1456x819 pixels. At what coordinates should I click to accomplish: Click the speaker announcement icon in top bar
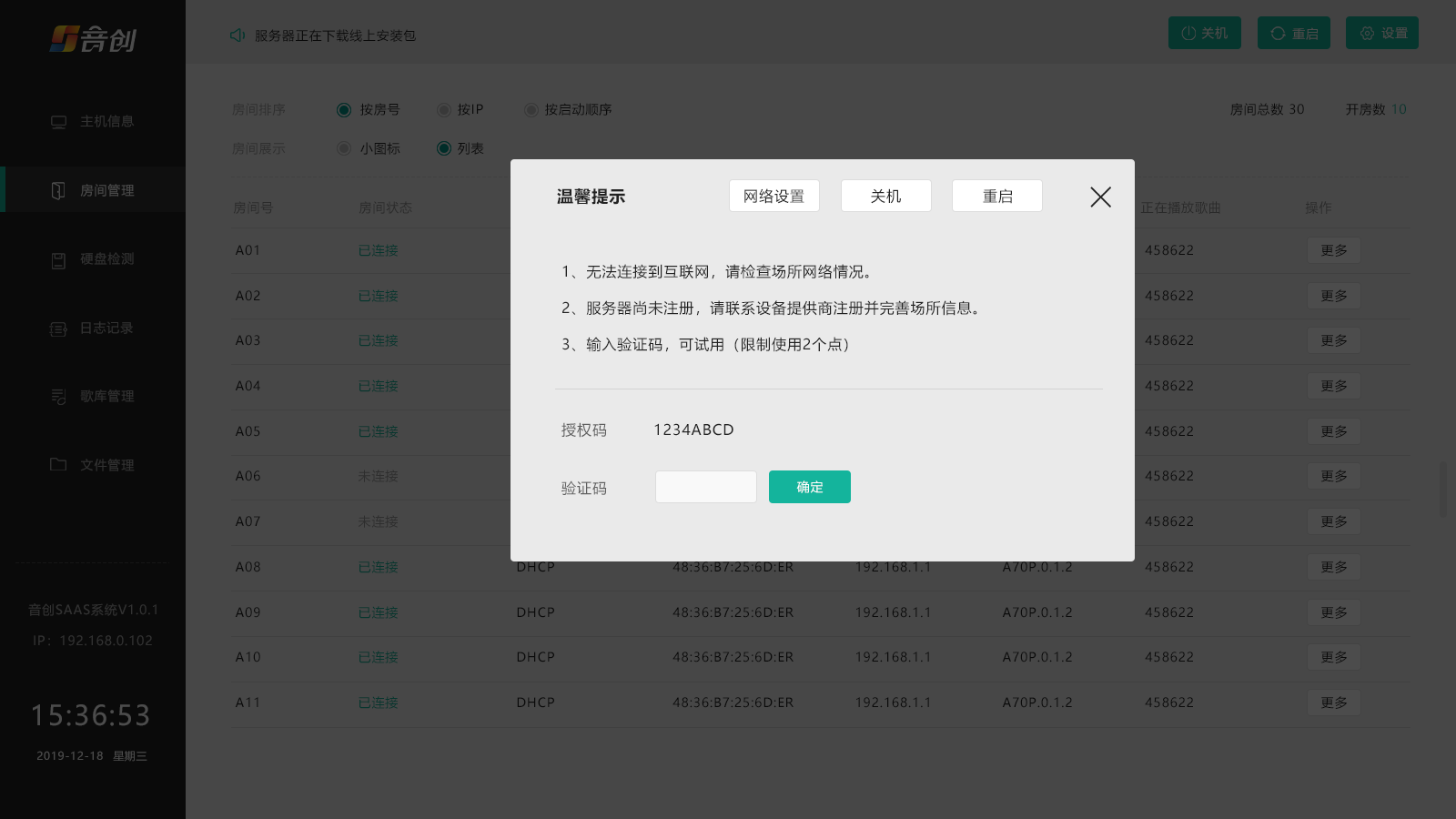click(238, 35)
